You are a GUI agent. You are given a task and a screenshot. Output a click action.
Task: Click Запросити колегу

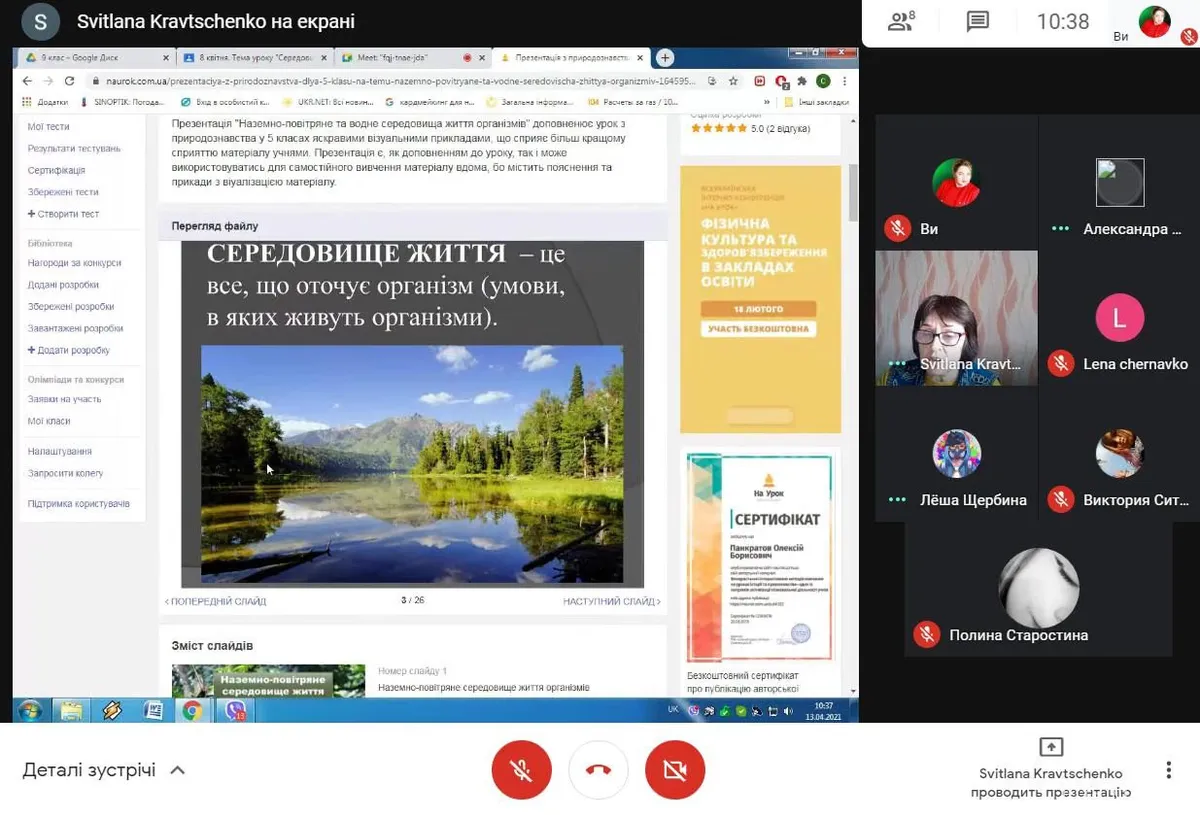click(x=65, y=474)
